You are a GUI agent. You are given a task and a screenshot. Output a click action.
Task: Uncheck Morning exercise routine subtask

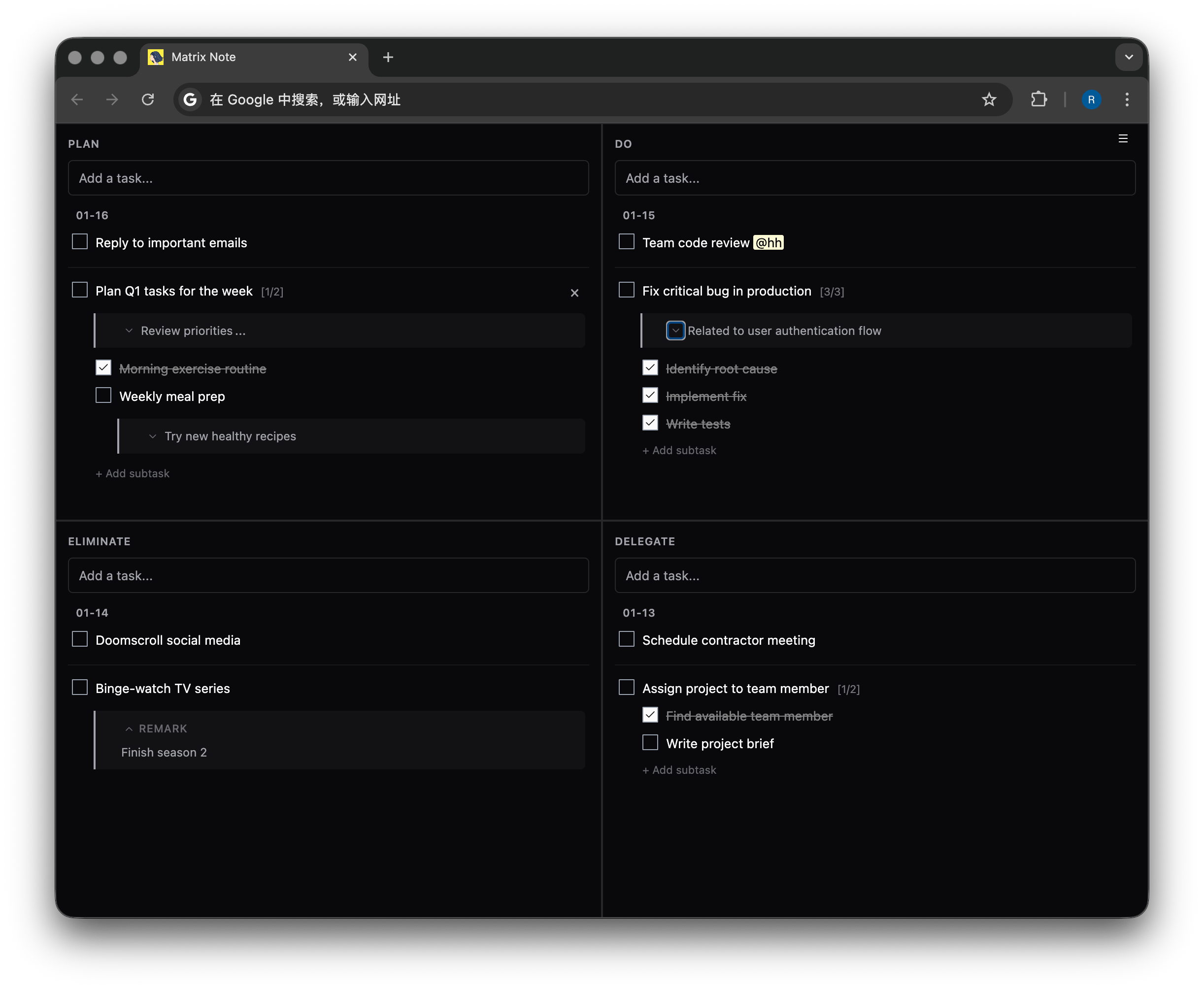point(103,368)
